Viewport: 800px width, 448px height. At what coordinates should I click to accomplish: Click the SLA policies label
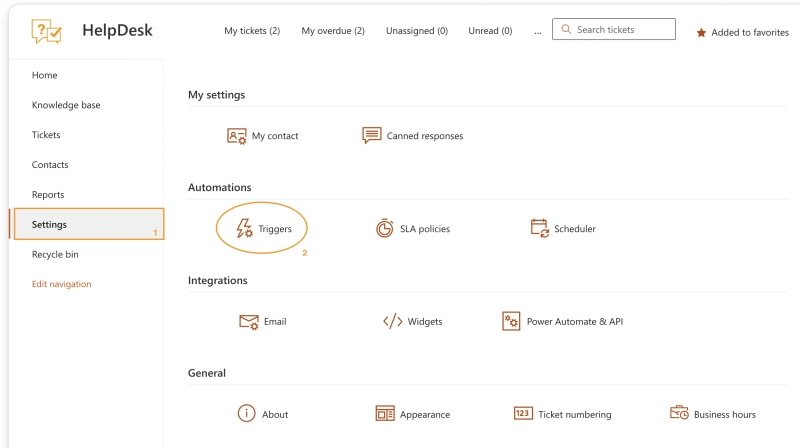(425, 229)
